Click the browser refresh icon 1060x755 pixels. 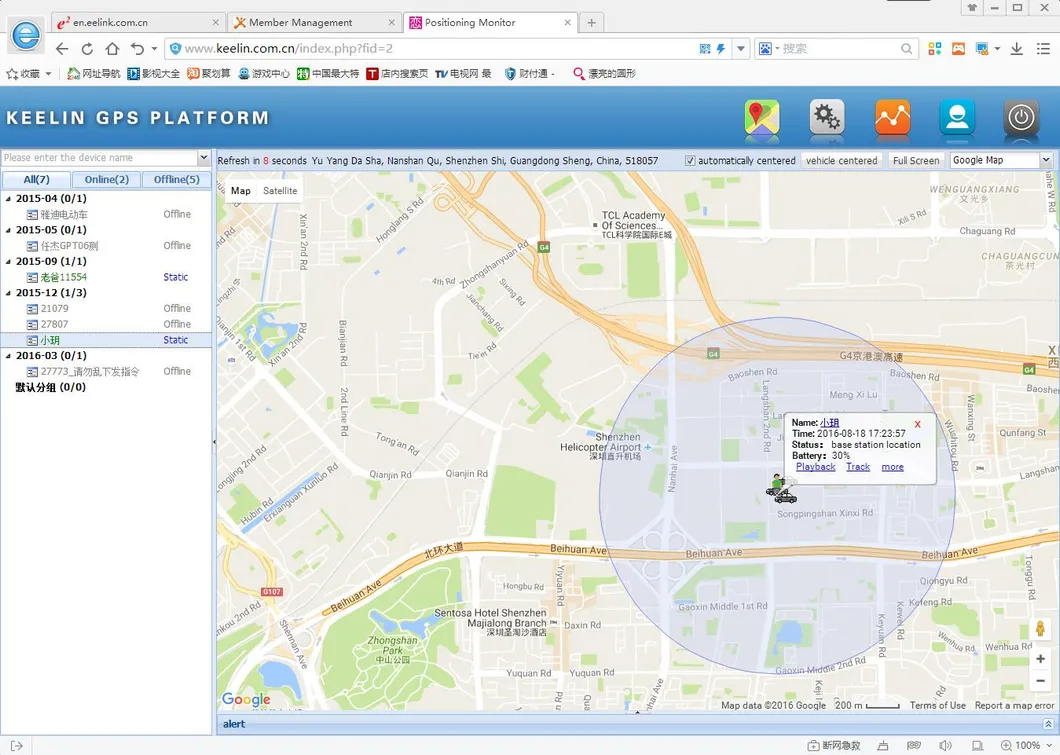(x=86, y=47)
